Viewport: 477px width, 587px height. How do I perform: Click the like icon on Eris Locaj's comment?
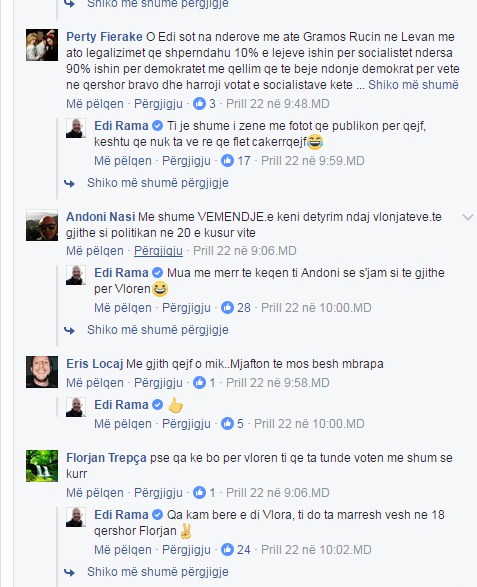pyautogui.click(x=199, y=383)
